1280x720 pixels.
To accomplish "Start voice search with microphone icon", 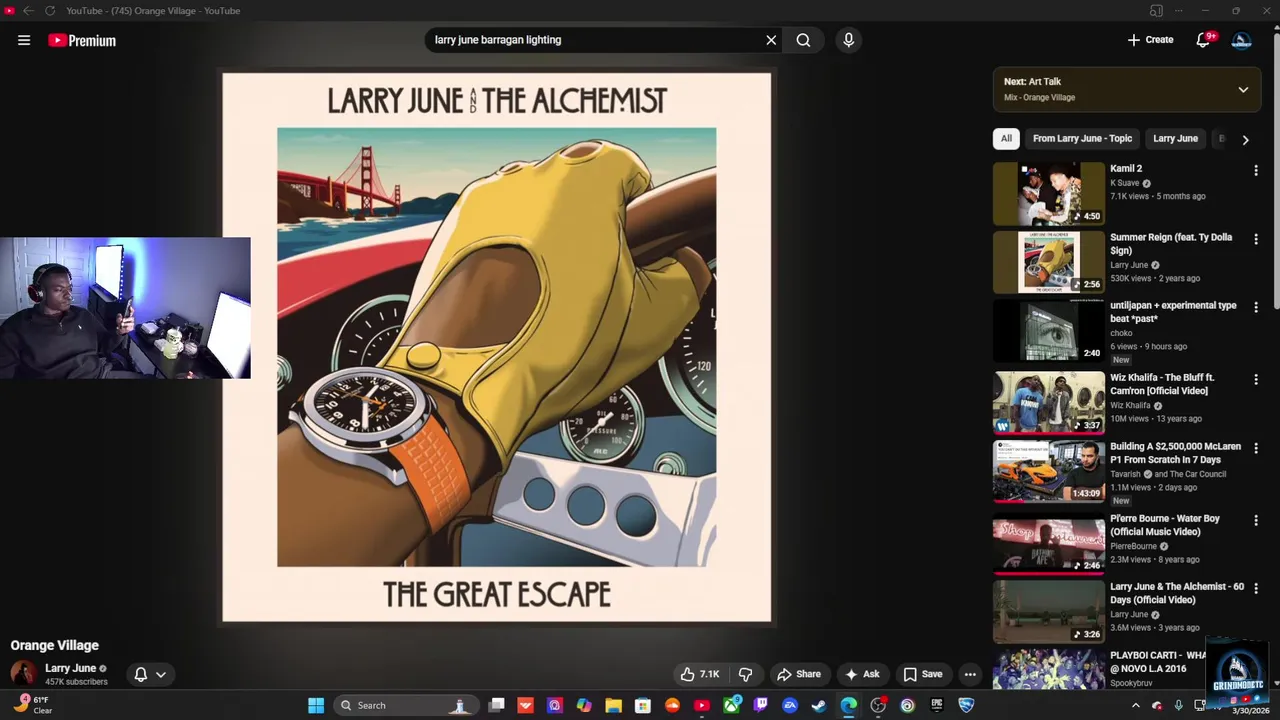I will (848, 40).
